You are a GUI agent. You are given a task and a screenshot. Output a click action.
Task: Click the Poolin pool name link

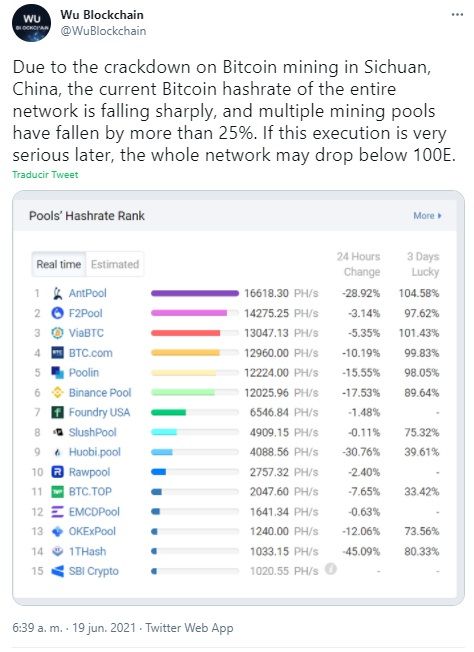pos(84,373)
